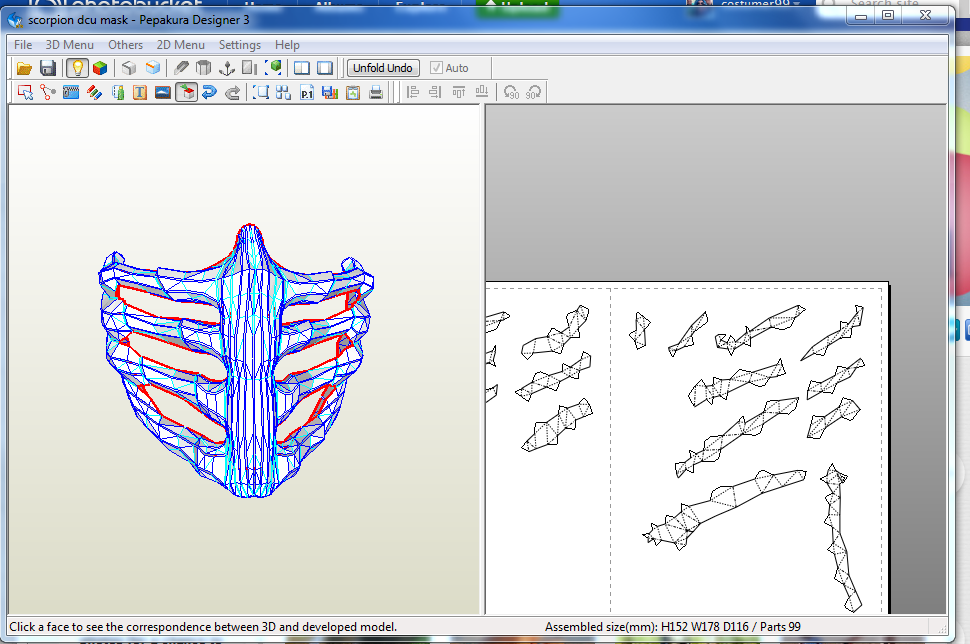Select the orange T text input tool
This screenshot has width=970, height=644.
pos(140,93)
